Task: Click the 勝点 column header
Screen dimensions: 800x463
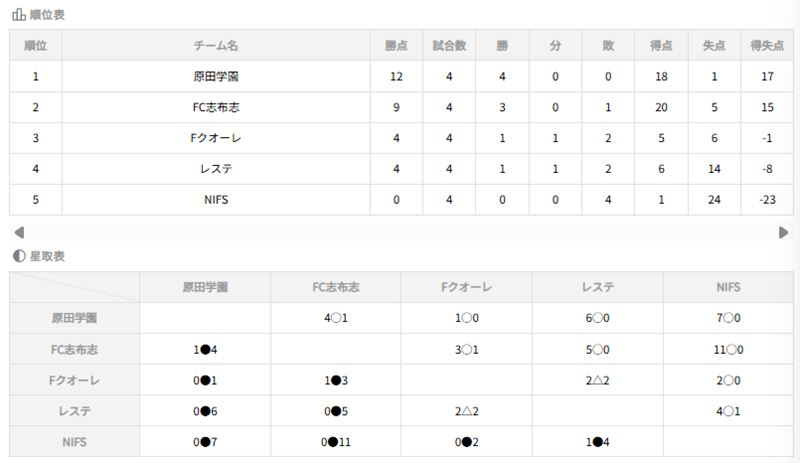Action: tap(396, 46)
